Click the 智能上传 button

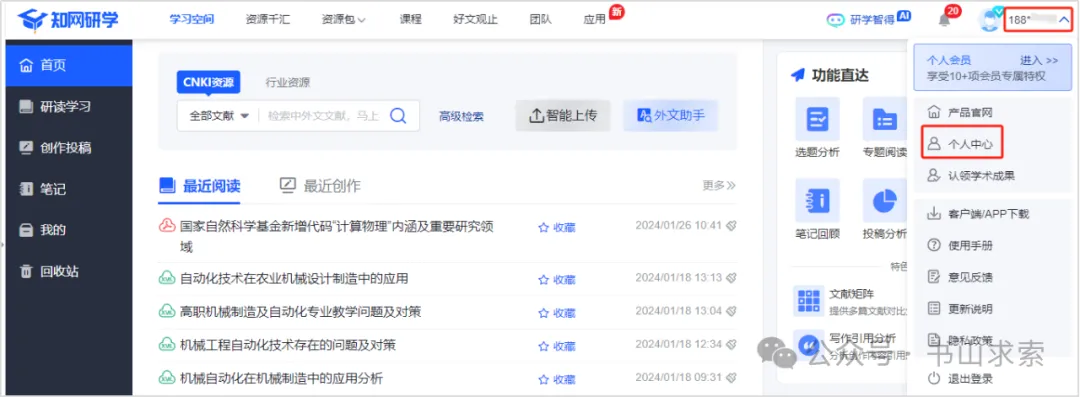pos(563,116)
